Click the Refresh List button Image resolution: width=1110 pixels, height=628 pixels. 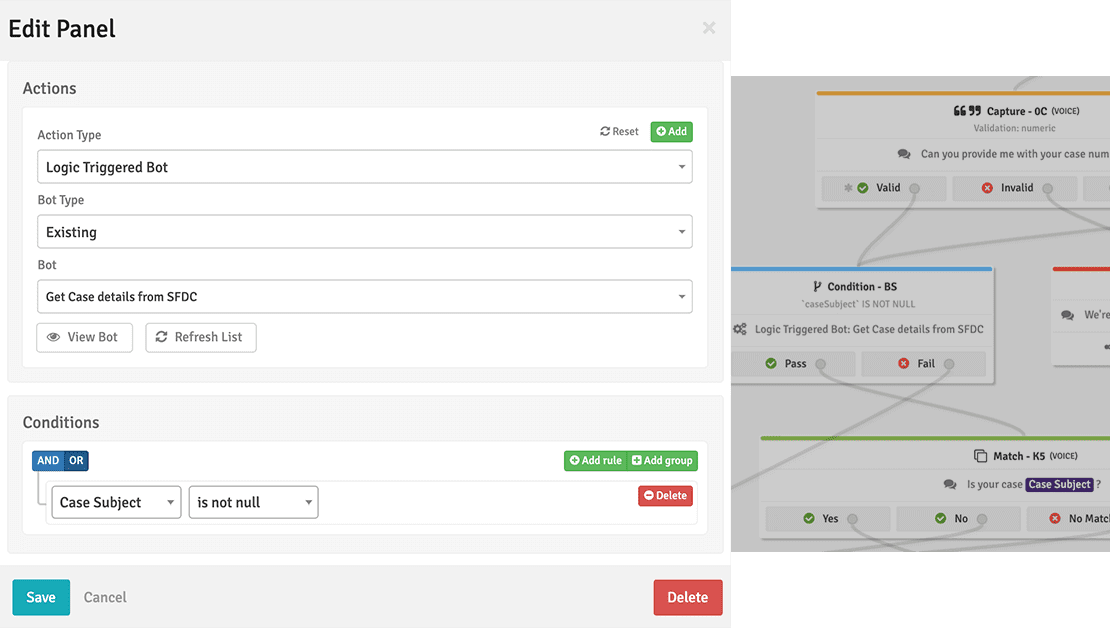pyautogui.click(x=201, y=338)
